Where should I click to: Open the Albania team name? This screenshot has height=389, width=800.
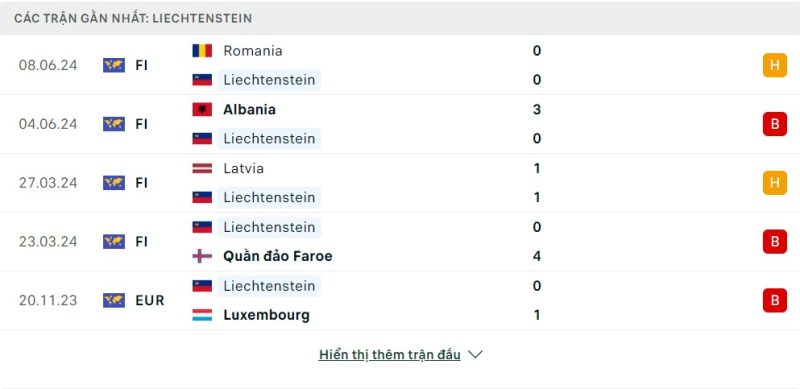pos(249,109)
